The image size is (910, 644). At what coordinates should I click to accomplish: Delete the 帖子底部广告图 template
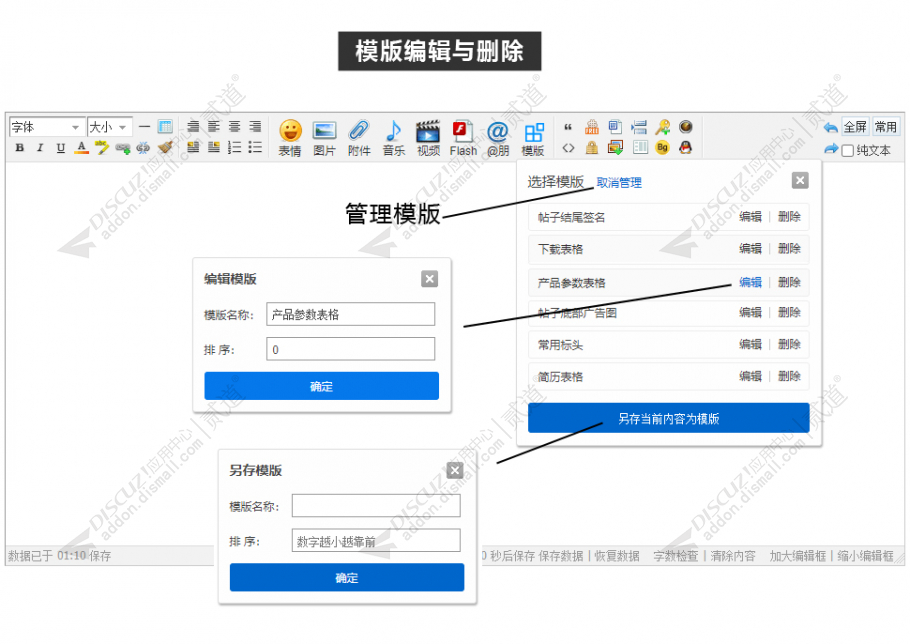[789, 312]
